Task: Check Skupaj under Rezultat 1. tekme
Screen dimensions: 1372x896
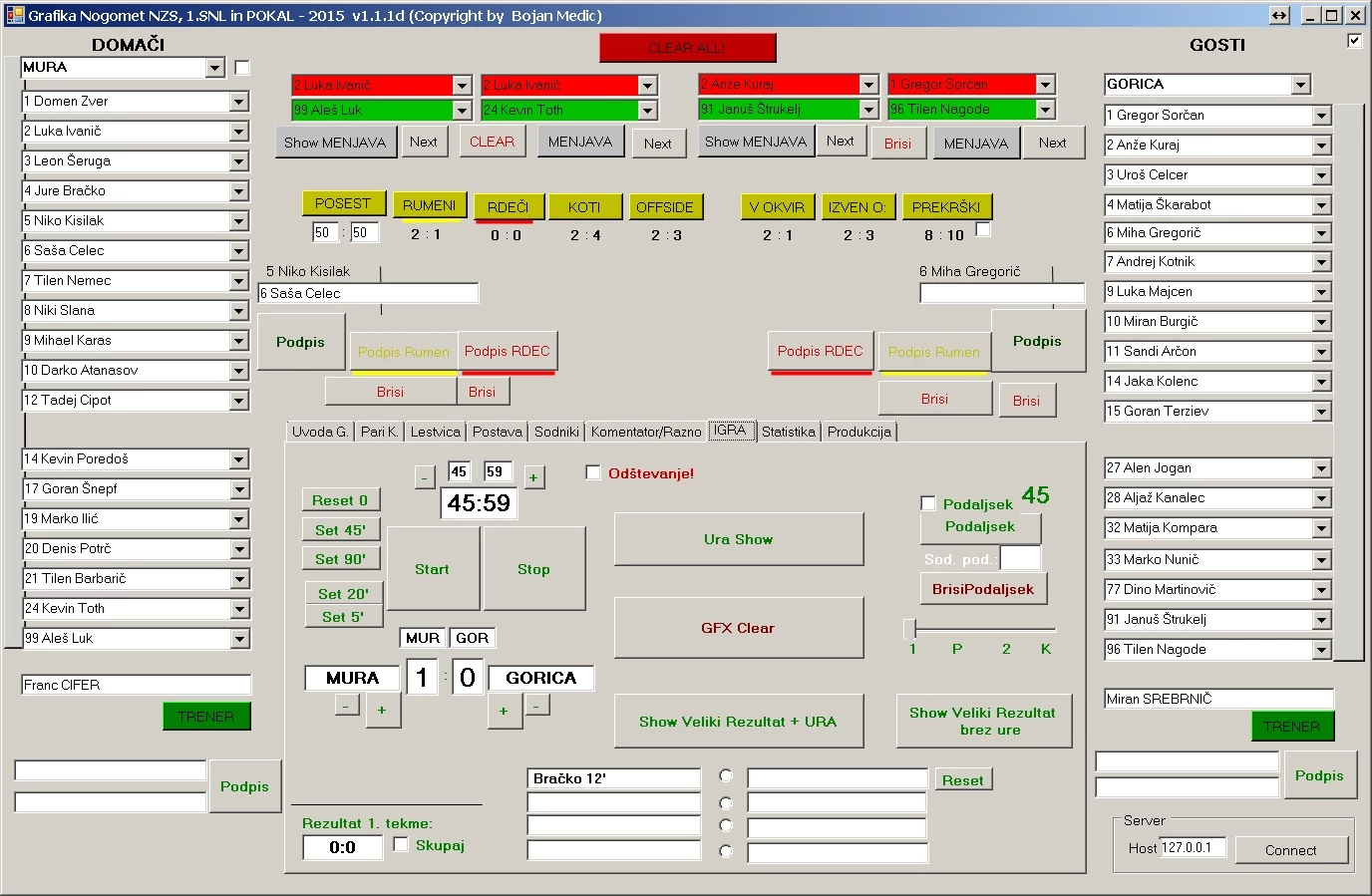Action: coord(401,843)
